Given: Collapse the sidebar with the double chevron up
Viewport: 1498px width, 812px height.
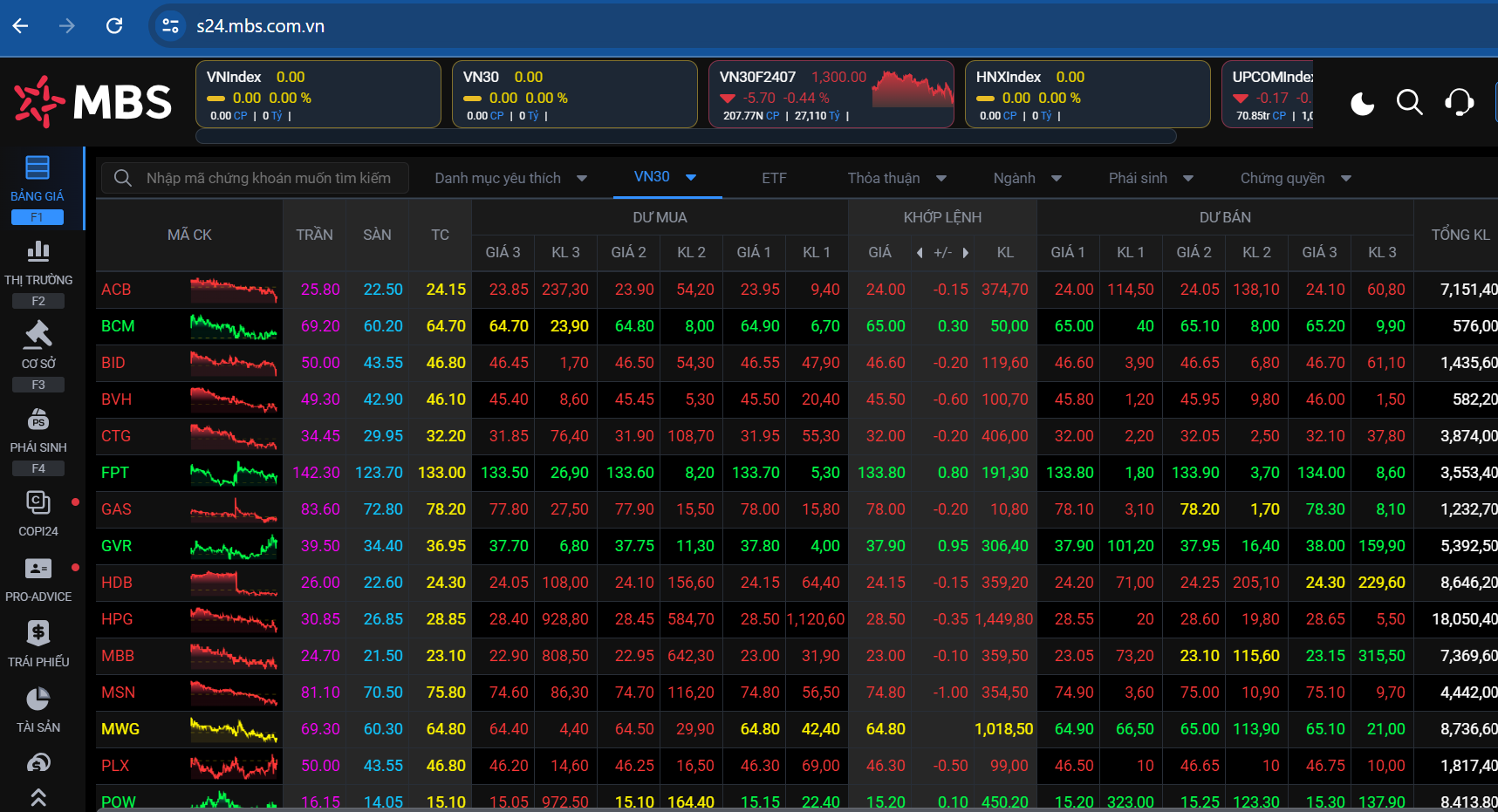Looking at the screenshot, I should pyautogui.click(x=38, y=797).
